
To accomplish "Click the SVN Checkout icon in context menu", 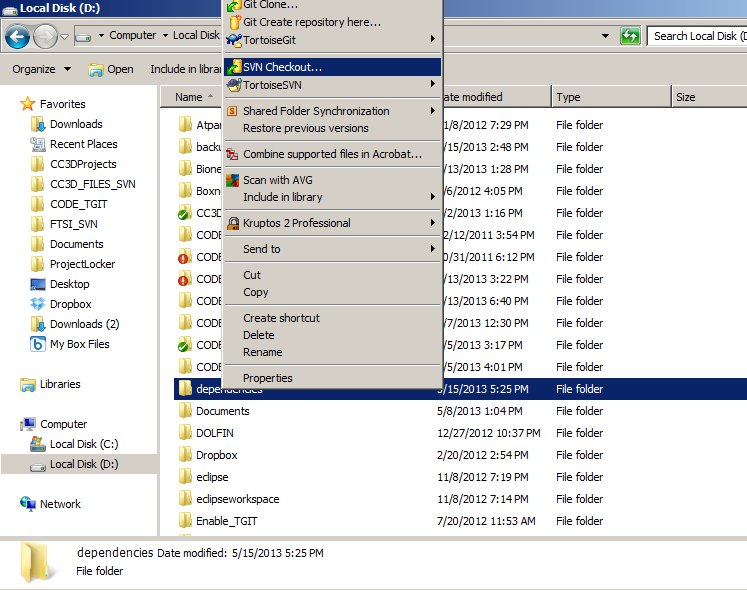I will pos(233,68).
